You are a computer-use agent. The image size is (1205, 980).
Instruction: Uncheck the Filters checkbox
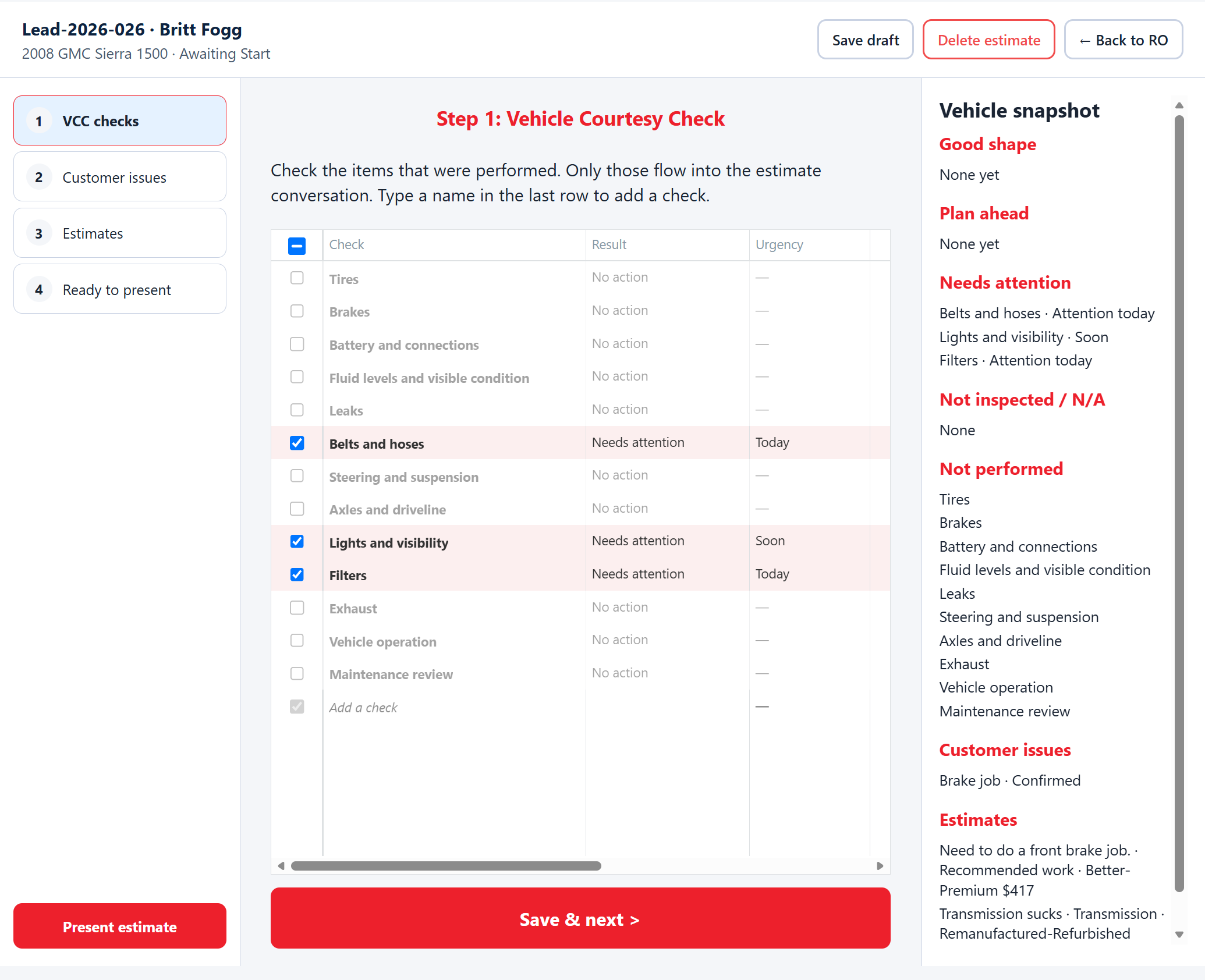[x=297, y=574]
